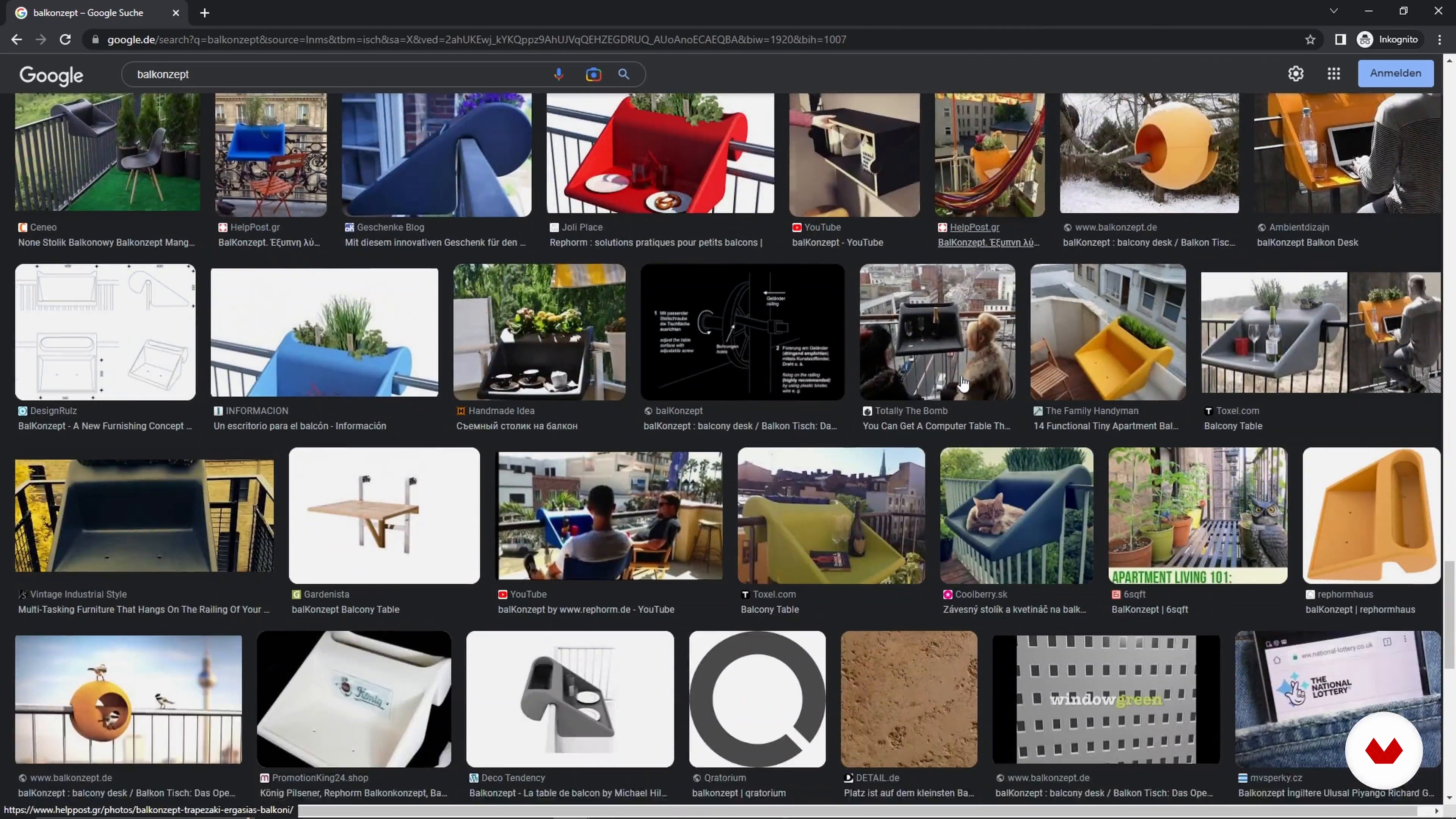
Task: Open the Apartment Living 101 thumbnail
Action: pos(1198,516)
